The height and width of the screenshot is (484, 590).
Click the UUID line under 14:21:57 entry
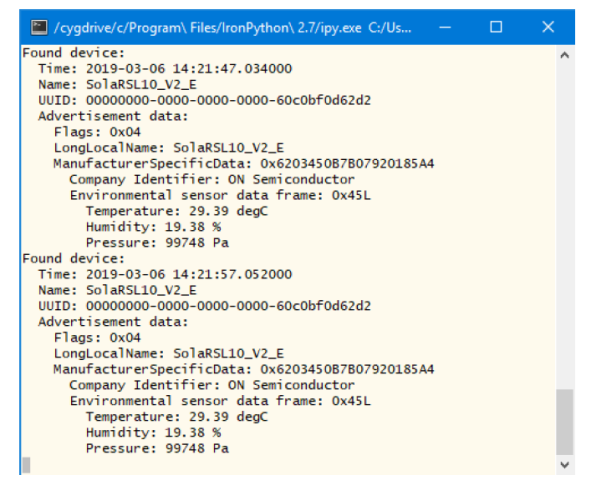click(205, 306)
